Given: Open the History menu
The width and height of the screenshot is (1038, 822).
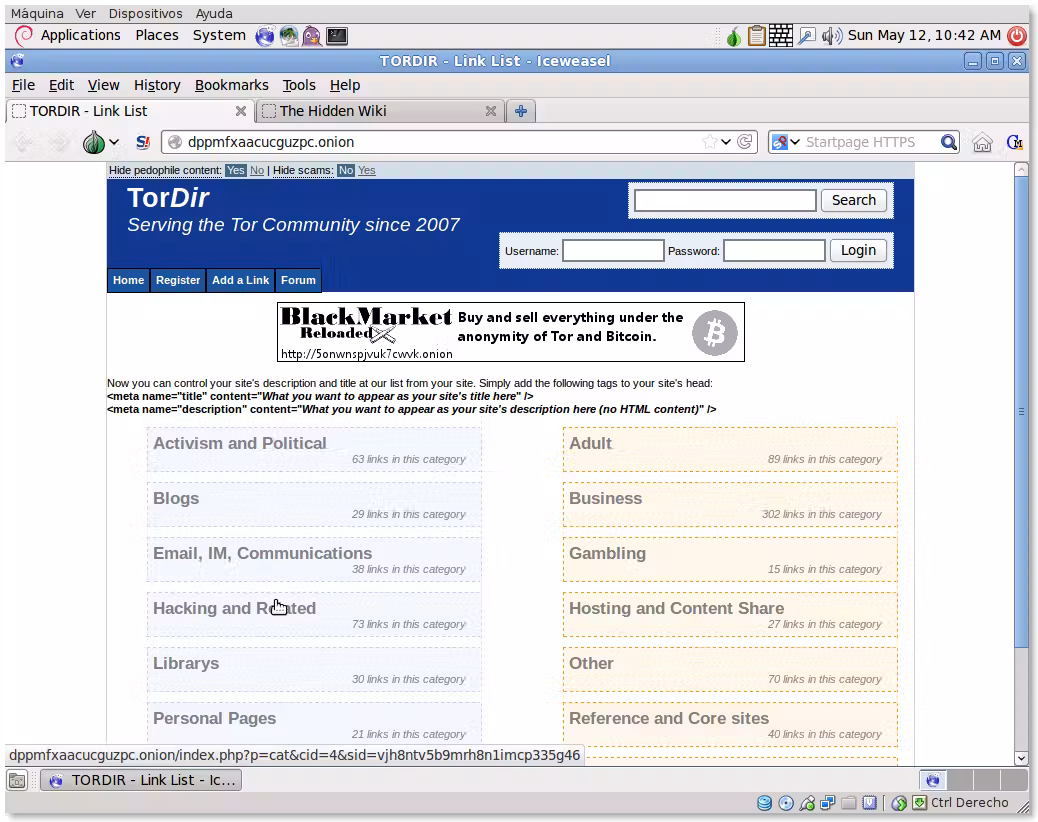Looking at the screenshot, I should 157,85.
